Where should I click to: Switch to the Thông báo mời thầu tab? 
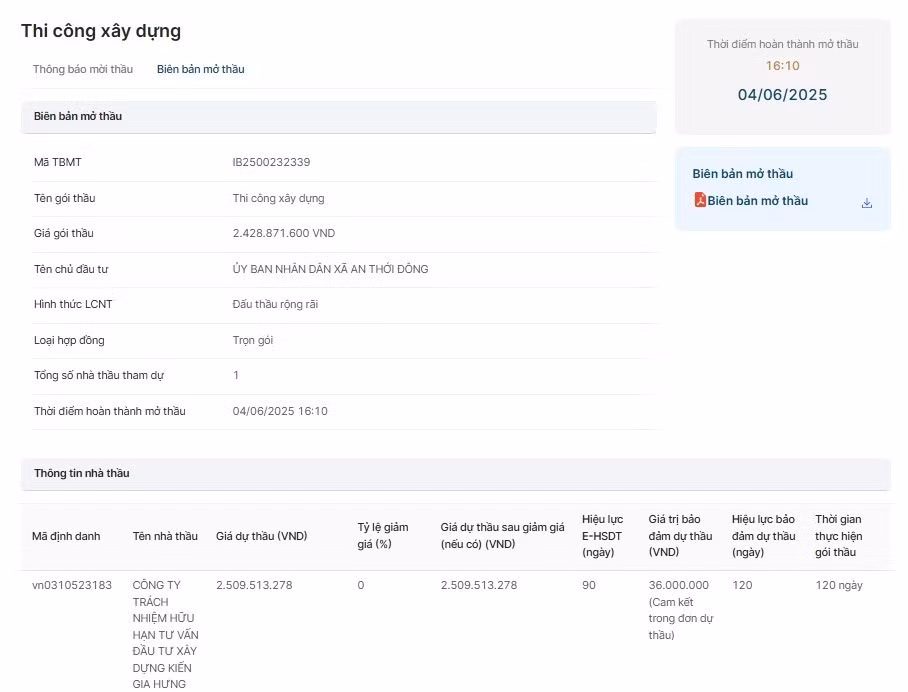(x=82, y=69)
